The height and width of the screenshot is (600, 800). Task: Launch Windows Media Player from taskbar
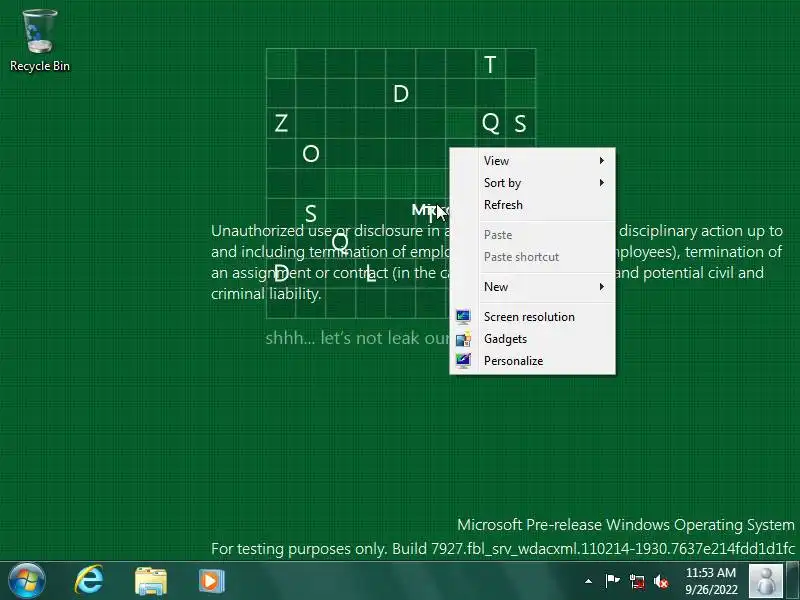[212, 581]
